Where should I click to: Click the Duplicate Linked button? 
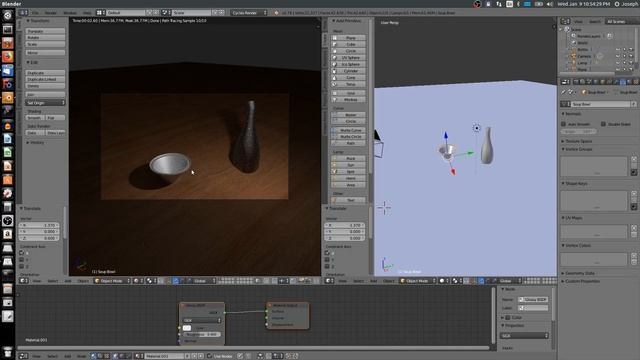pyautogui.click(x=45, y=79)
